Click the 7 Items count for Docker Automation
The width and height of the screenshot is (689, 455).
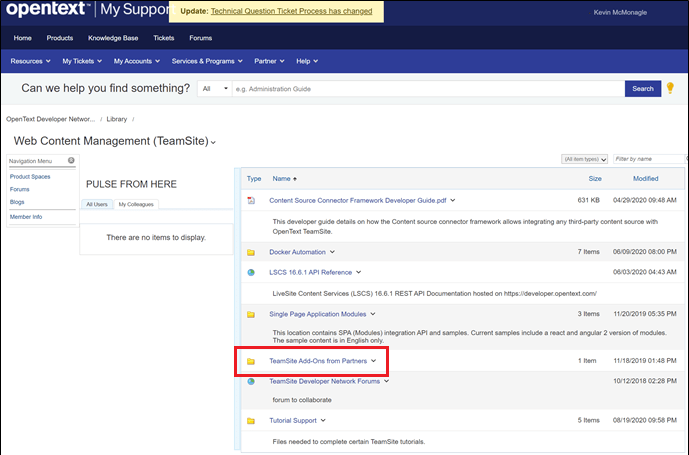click(x=588, y=252)
